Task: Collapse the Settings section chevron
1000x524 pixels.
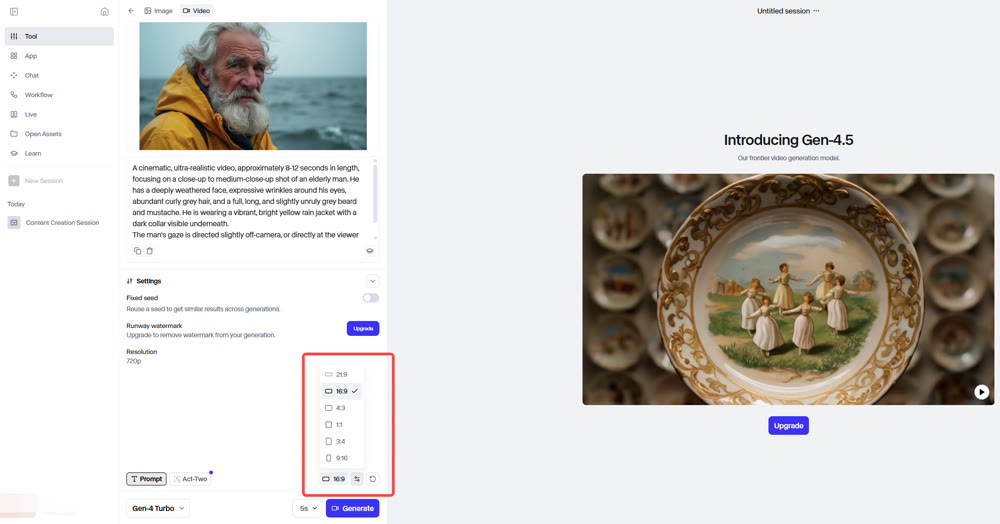Action: [x=372, y=281]
